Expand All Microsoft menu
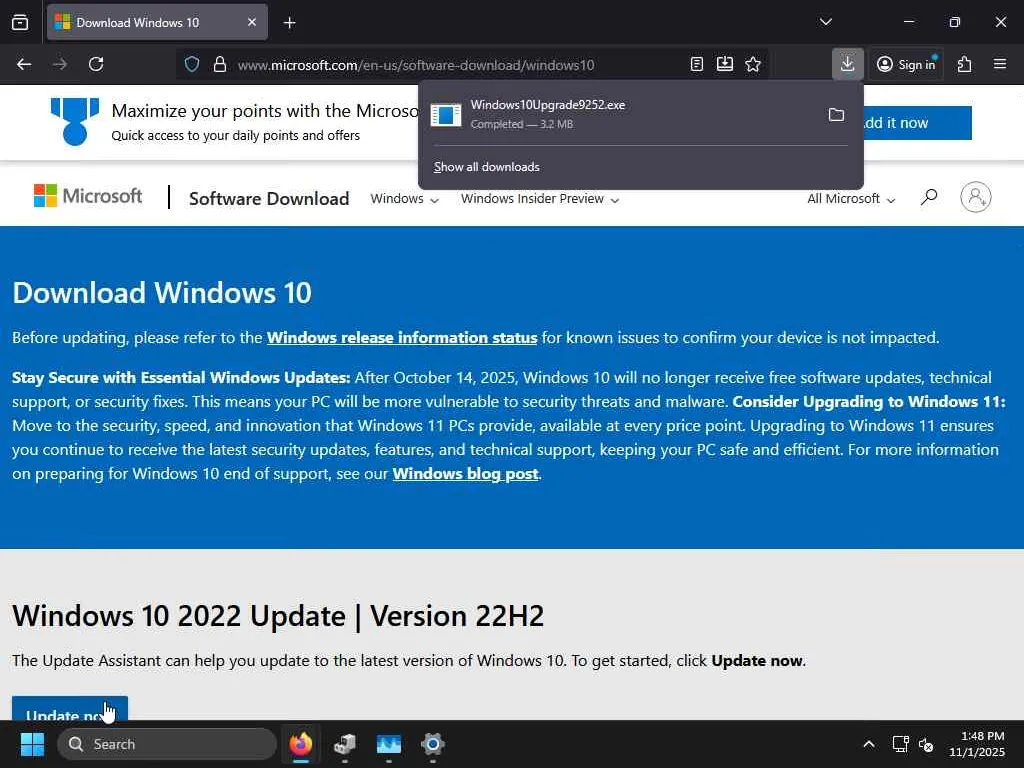This screenshot has width=1024, height=768. click(850, 199)
